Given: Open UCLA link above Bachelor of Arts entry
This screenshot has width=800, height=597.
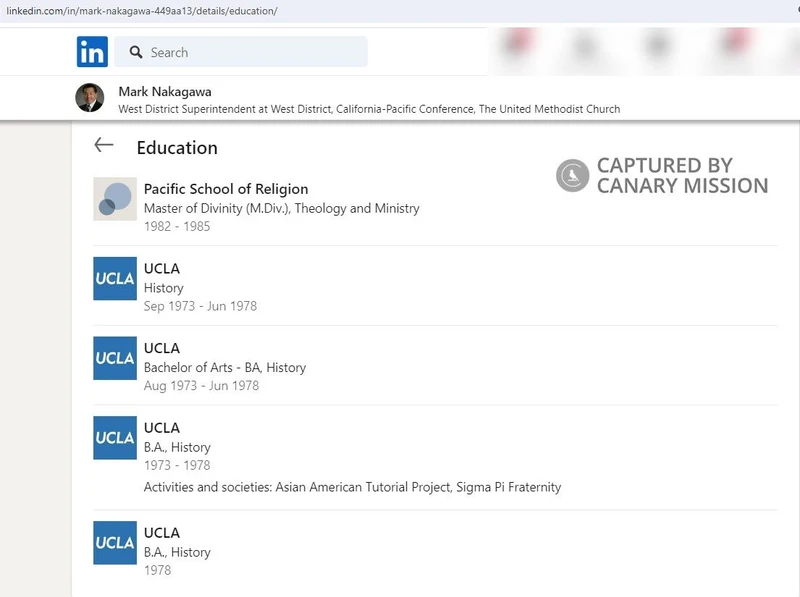Looking at the screenshot, I should click(162, 348).
